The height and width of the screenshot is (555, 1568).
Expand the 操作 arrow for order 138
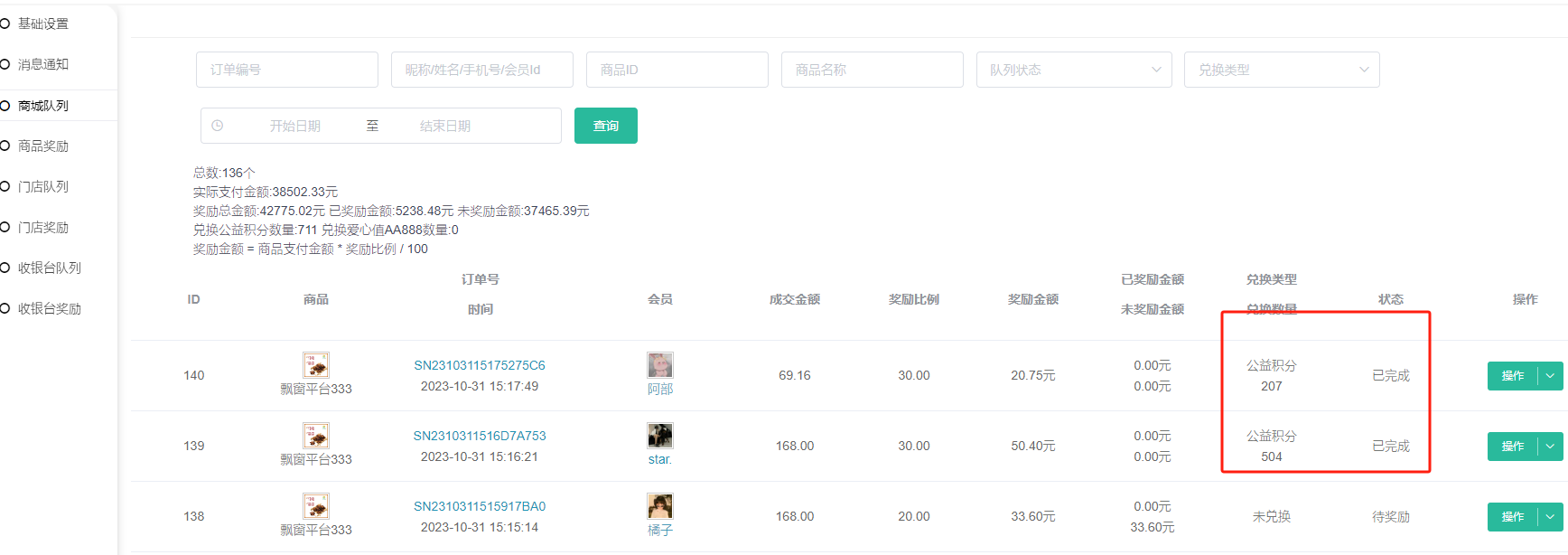1551,517
